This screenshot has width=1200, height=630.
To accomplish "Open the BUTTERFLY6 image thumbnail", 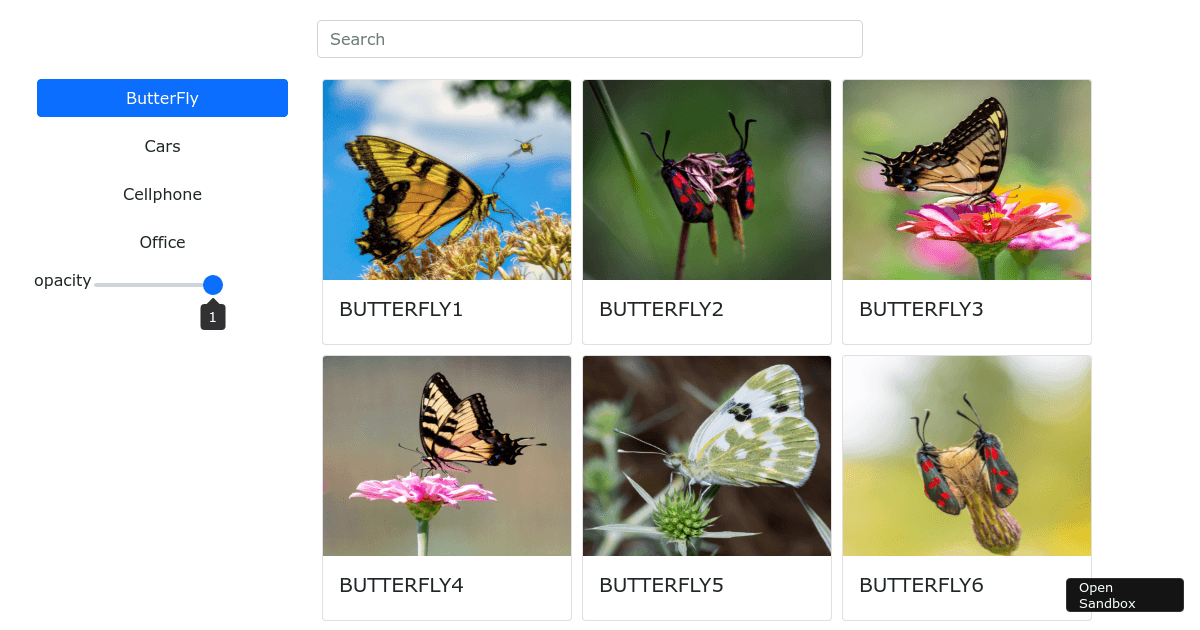I will click(967, 456).
